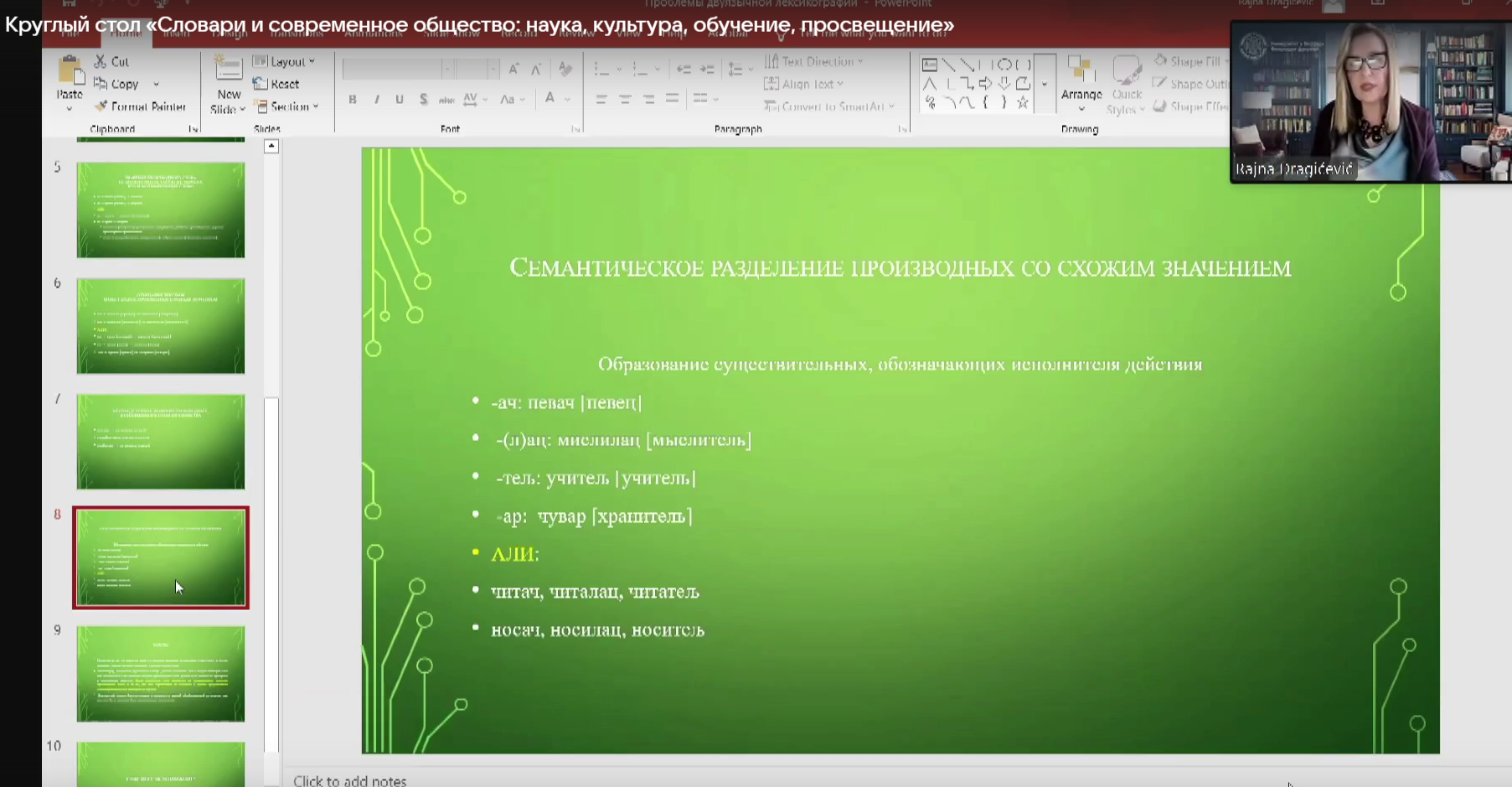Screen dimensions: 1512x787
Task: Reset the slide layout
Action: click(x=277, y=84)
